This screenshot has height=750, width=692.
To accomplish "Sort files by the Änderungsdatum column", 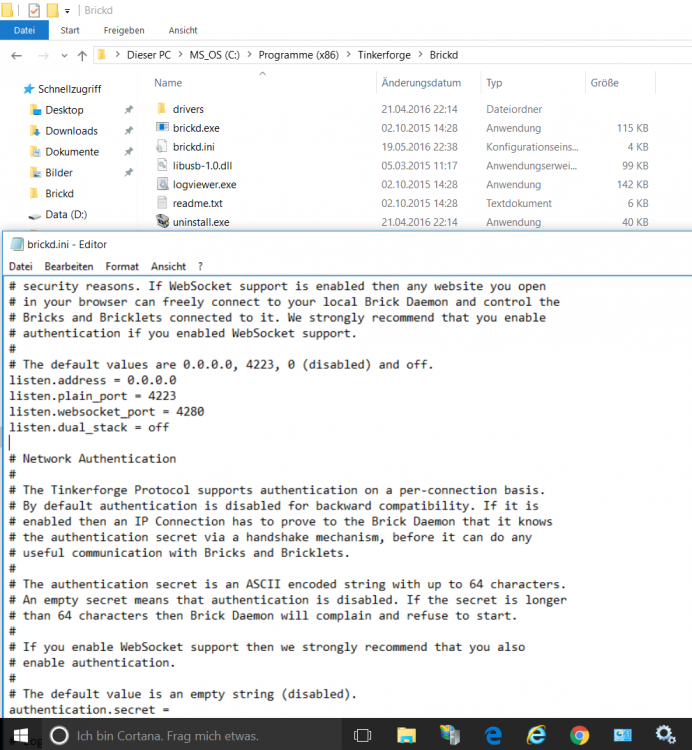I will pos(421,83).
